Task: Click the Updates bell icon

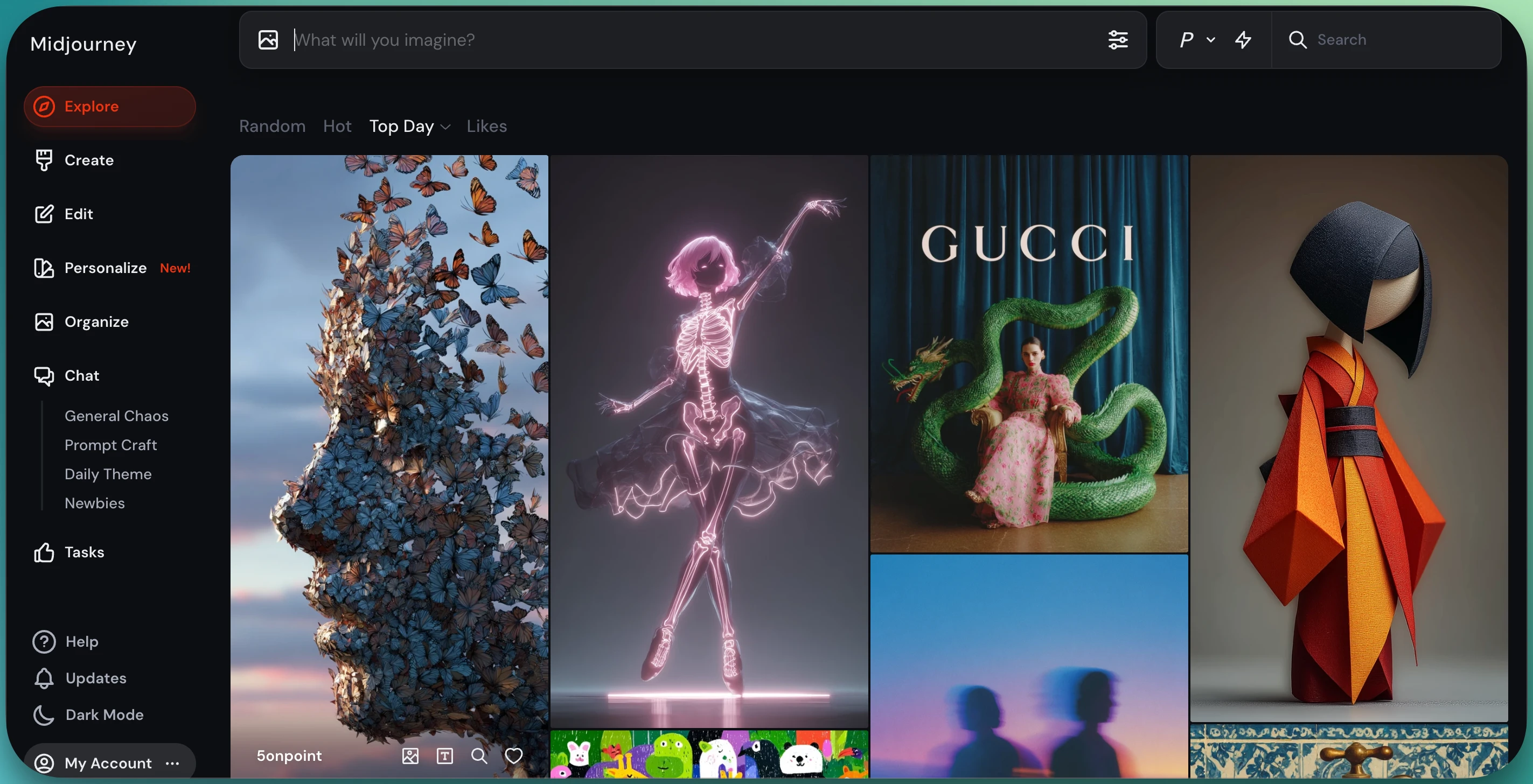Action: coord(44,678)
